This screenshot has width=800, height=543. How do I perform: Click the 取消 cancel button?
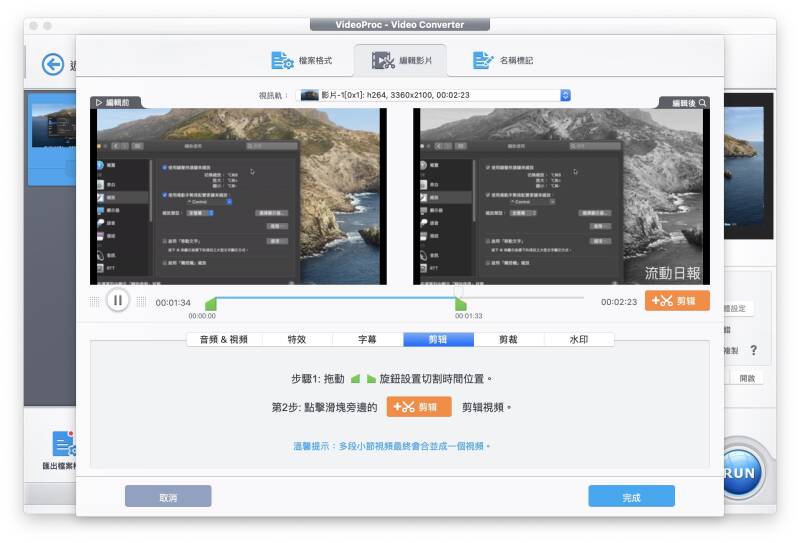coord(168,496)
